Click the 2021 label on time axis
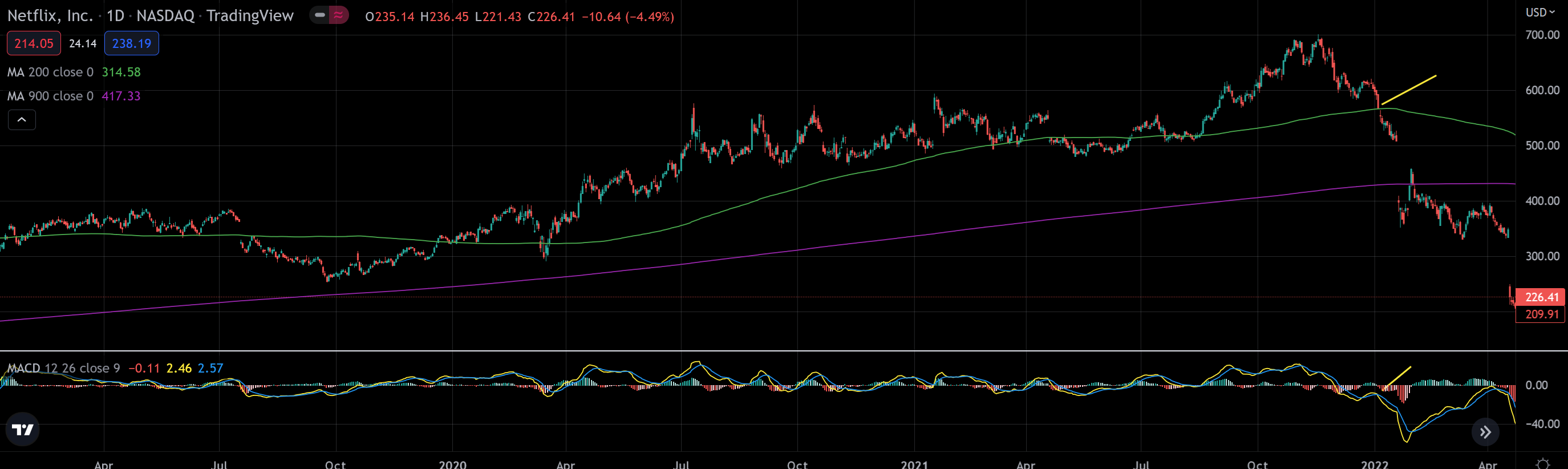The height and width of the screenshot is (469, 1568). (x=914, y=464)
